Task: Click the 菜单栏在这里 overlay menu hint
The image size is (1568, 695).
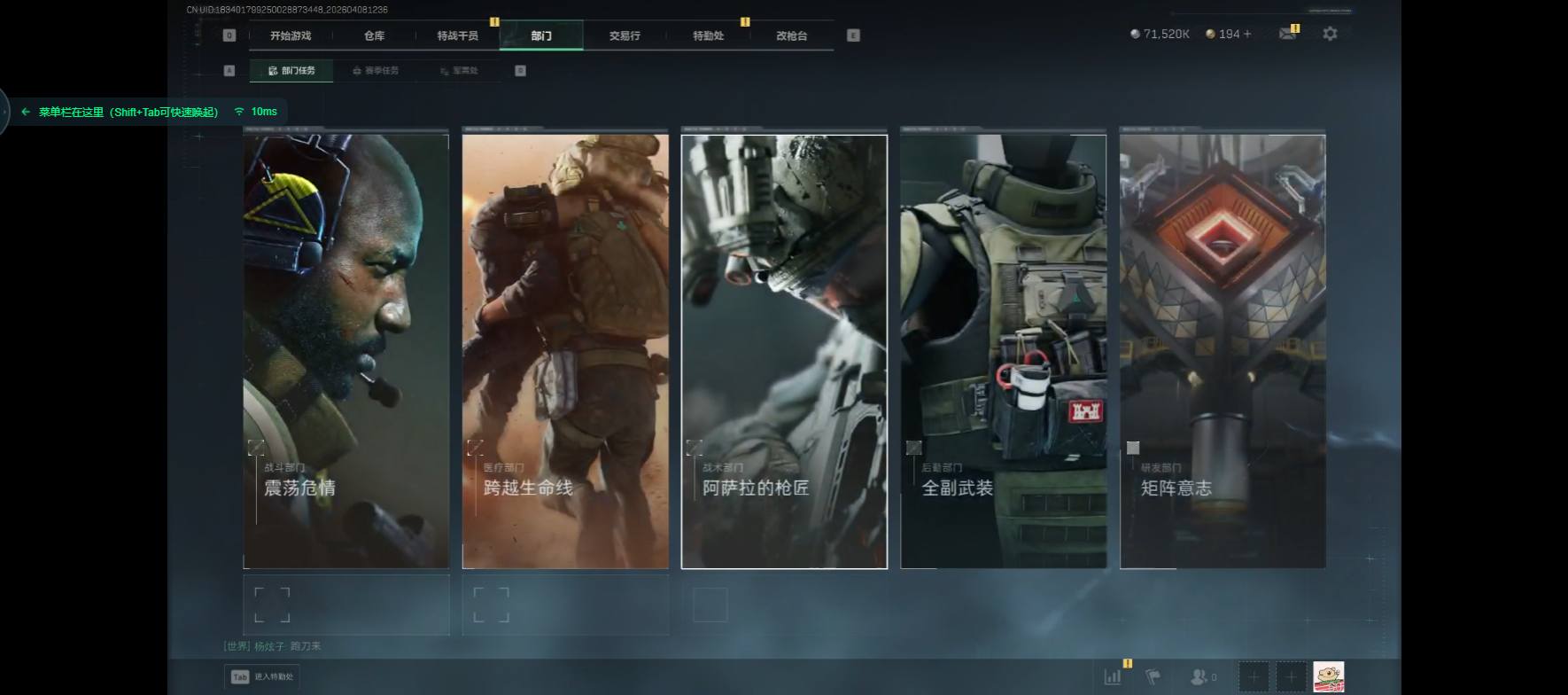Action: click(128, 112)
